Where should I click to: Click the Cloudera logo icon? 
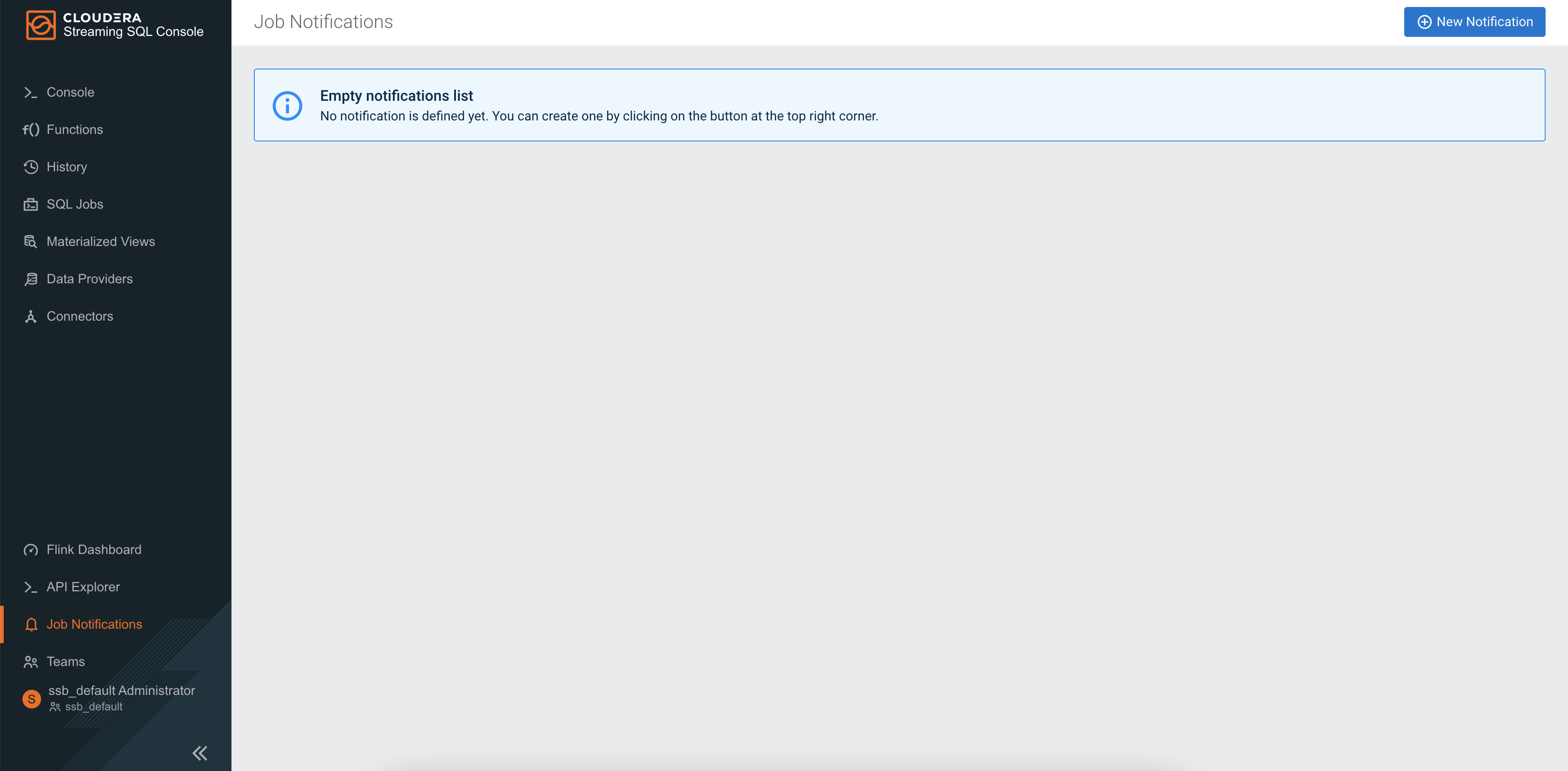(x=41, y=25)
